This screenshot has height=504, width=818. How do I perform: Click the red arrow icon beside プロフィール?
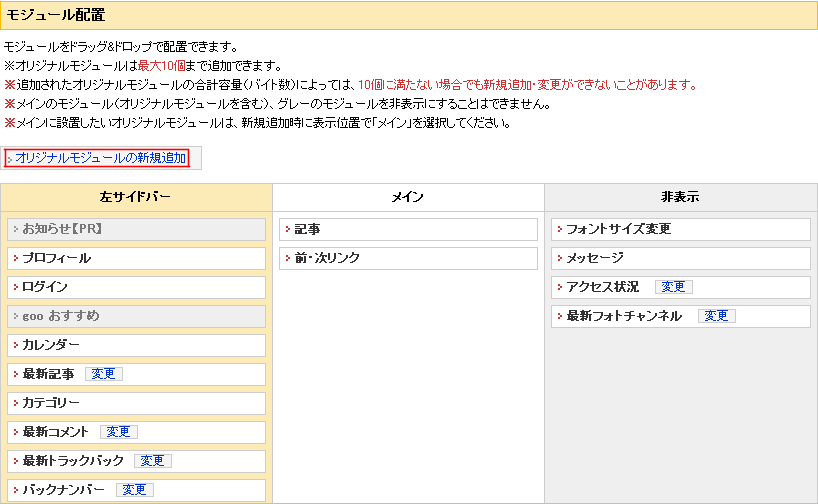[x=16, y=258]
